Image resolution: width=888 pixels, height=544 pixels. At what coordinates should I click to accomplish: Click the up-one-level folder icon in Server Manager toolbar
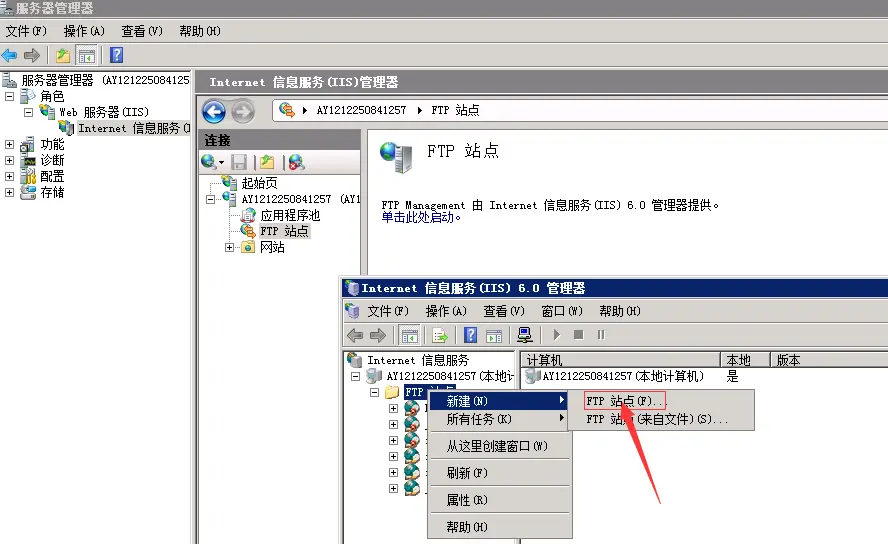(63, 55)
